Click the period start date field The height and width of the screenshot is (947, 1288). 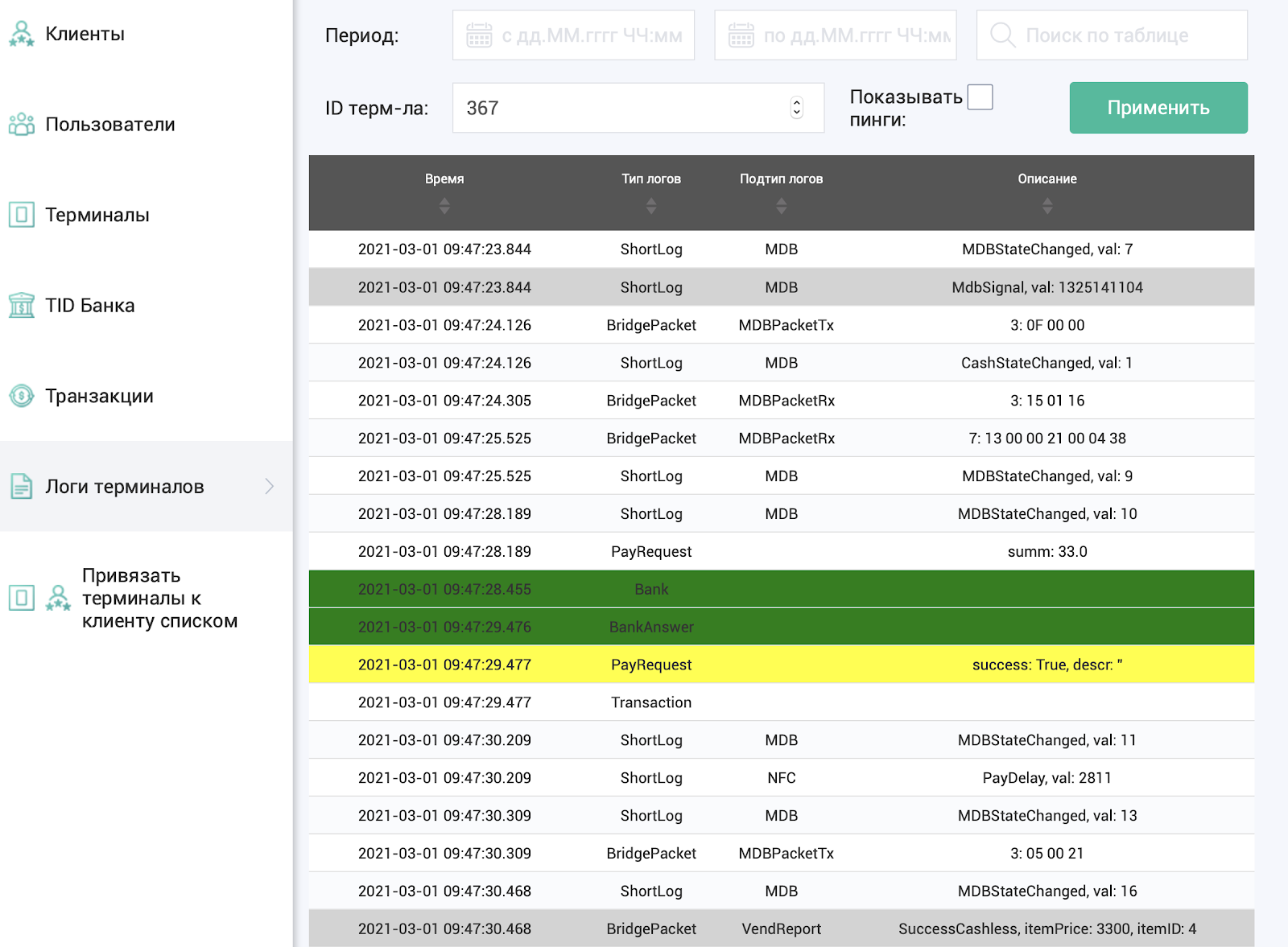(x=573, y=35)
